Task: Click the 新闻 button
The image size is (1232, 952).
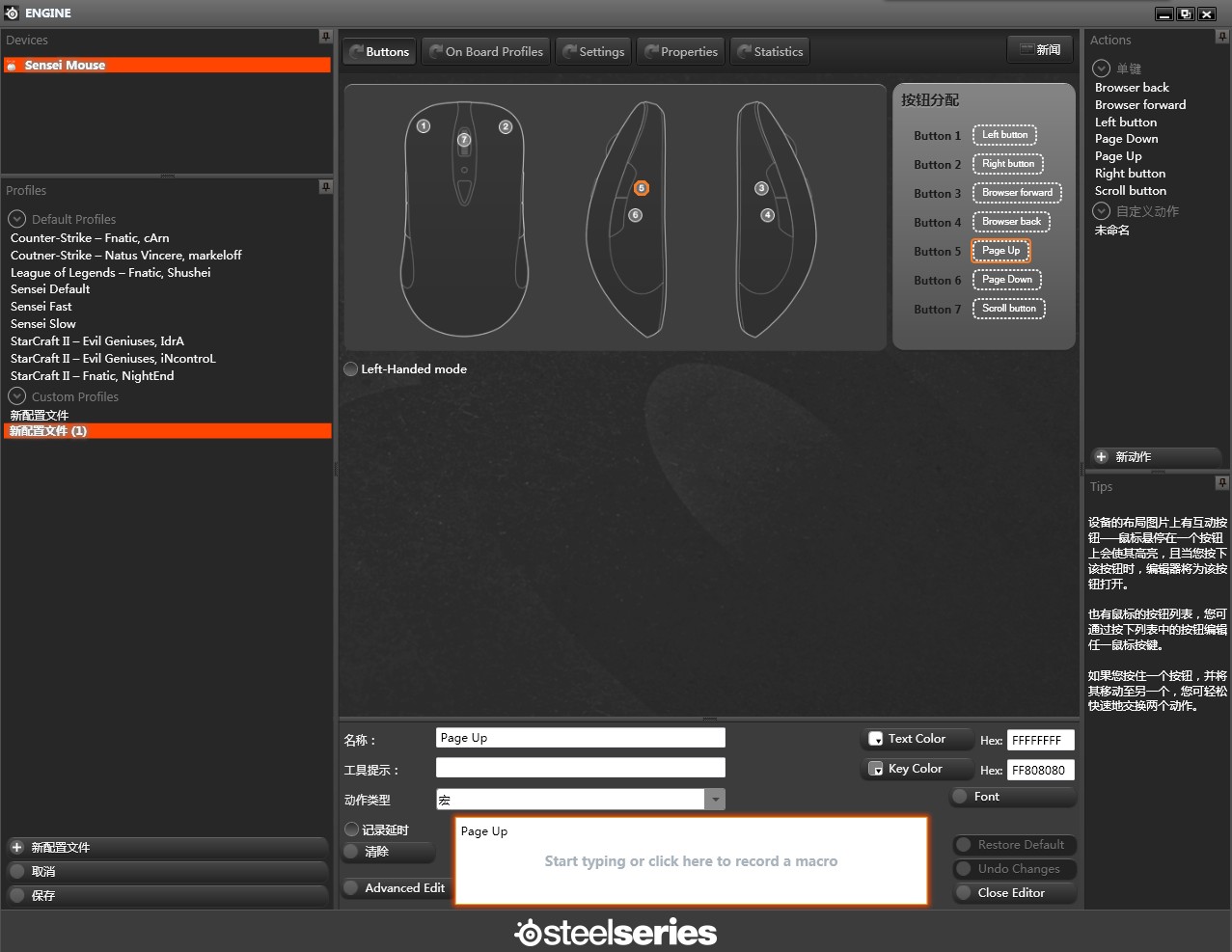Action: click(1040, 49)
